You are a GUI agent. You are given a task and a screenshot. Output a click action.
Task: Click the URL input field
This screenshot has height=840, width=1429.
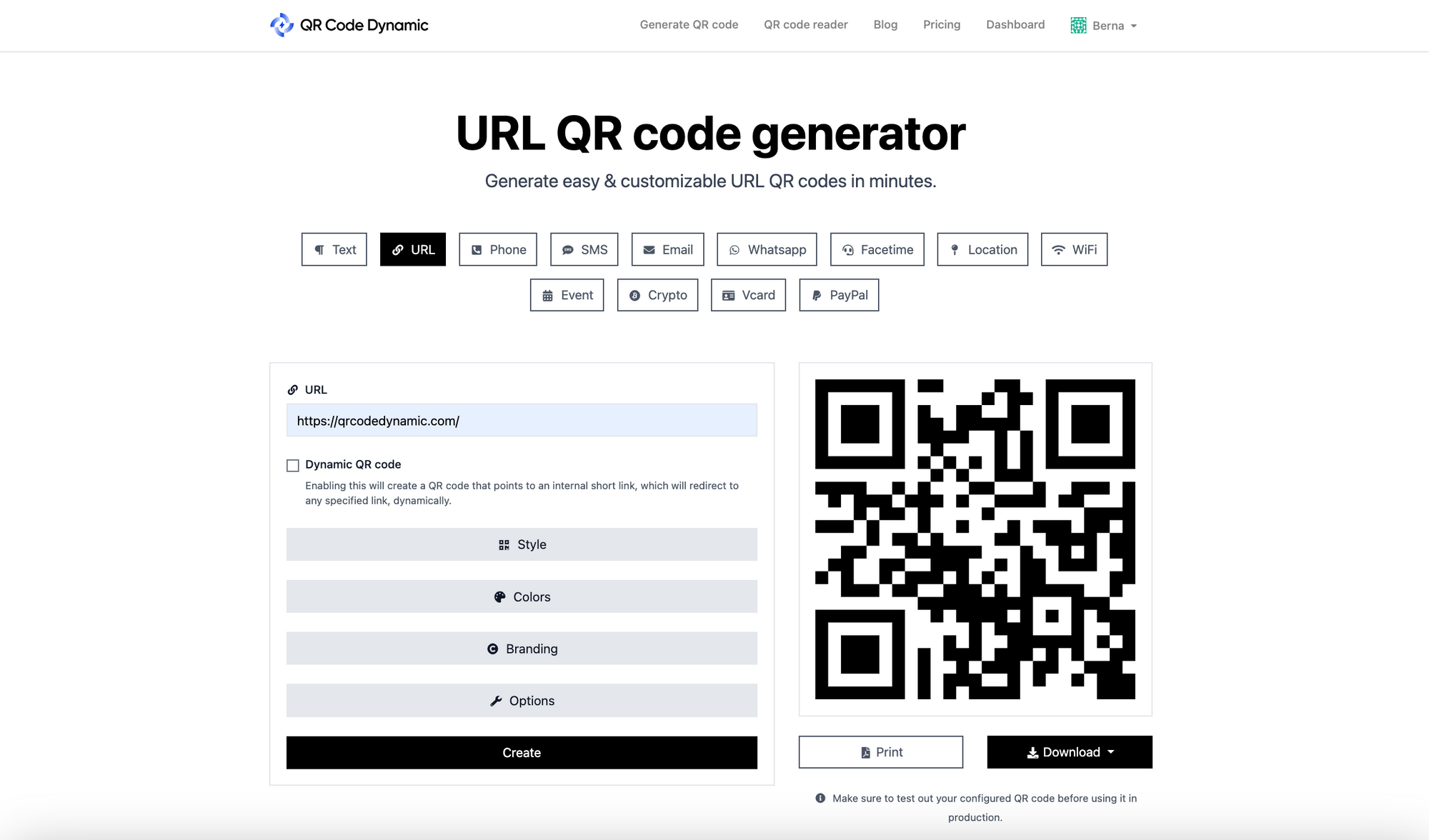pyautogui.click(x=522, y=420)
